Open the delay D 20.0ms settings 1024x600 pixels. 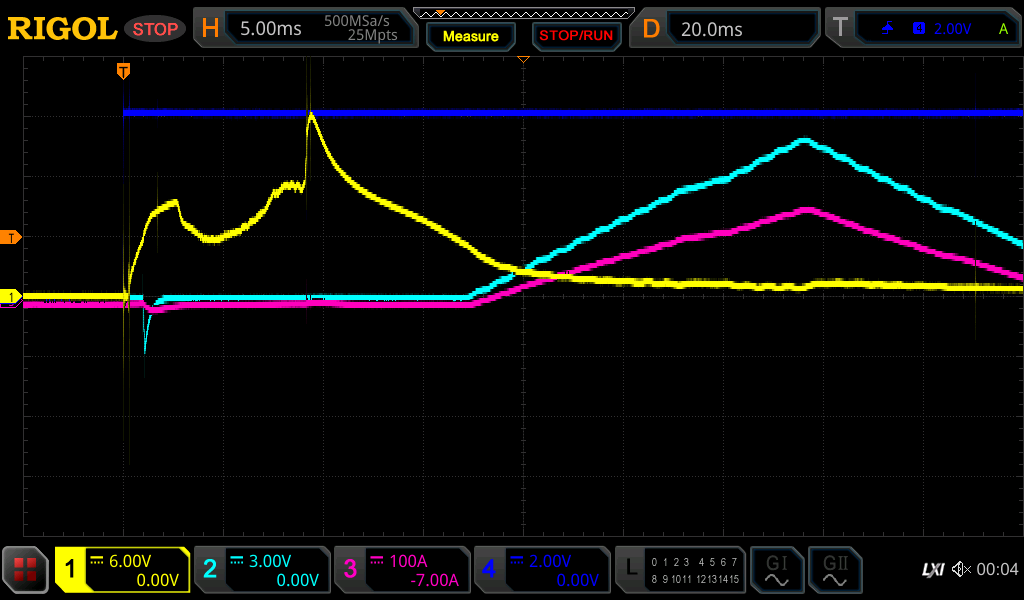pyautogui.click(x=726, y=29)
